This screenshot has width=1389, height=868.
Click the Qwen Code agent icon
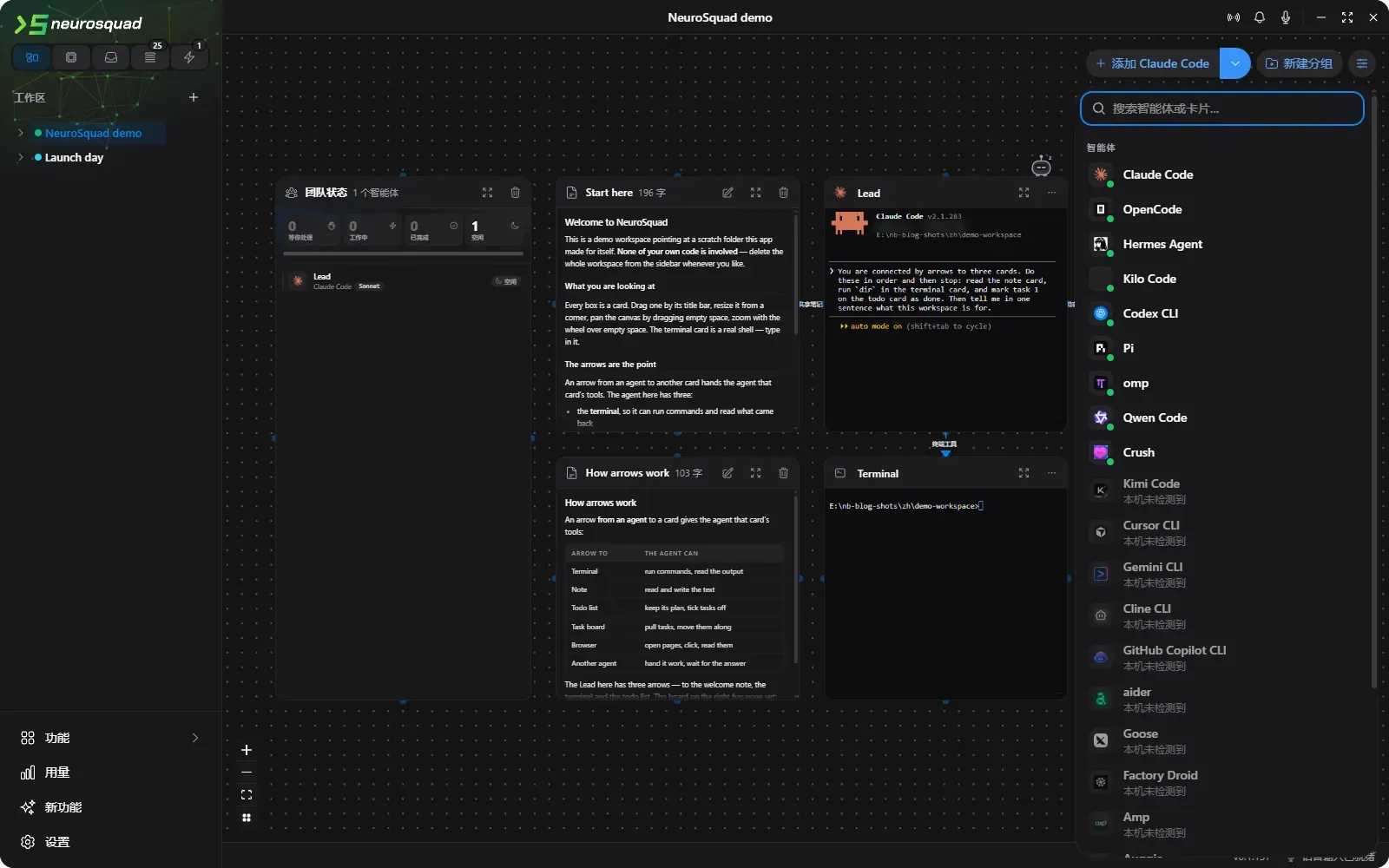click(x=1101, y=418)
